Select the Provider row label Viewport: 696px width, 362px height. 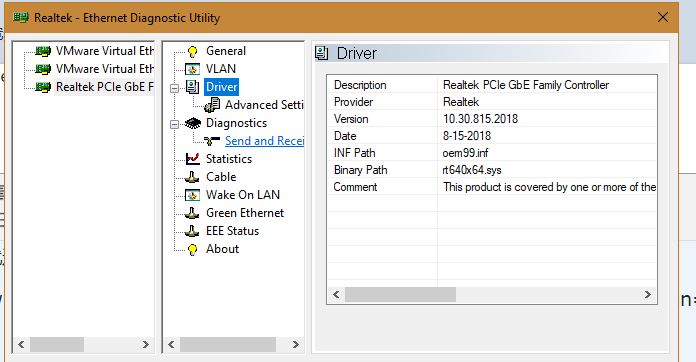pos(353,102)
